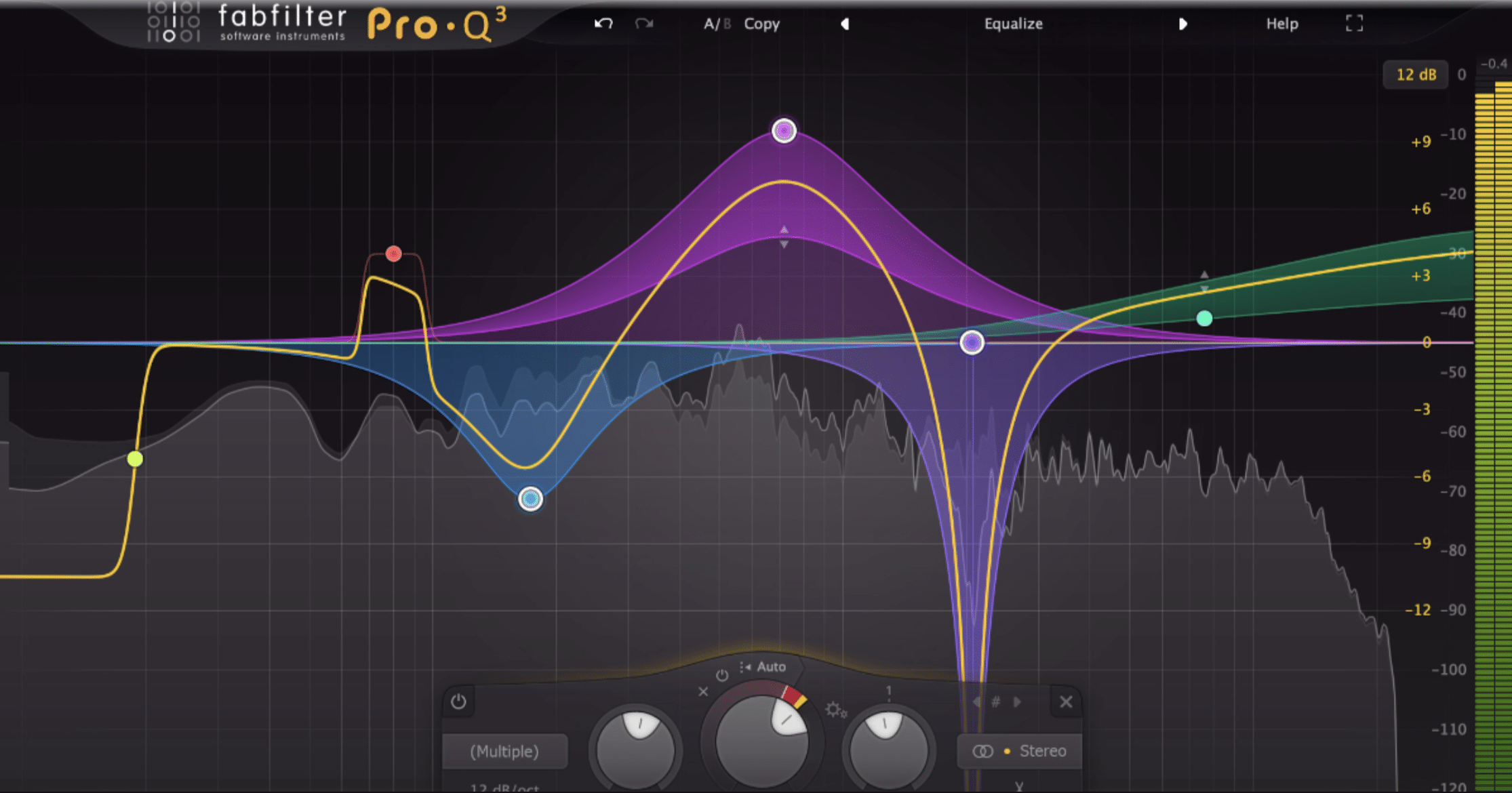Viewport: 1512px width, 793px height.
Task: Click the green band dynamic range arrows
Action: pos(1204,281)
